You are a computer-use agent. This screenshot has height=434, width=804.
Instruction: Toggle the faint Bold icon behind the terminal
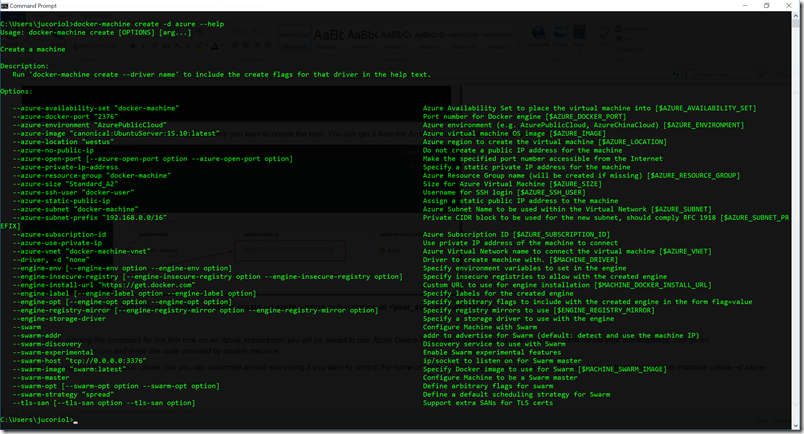tap(133, 46)
